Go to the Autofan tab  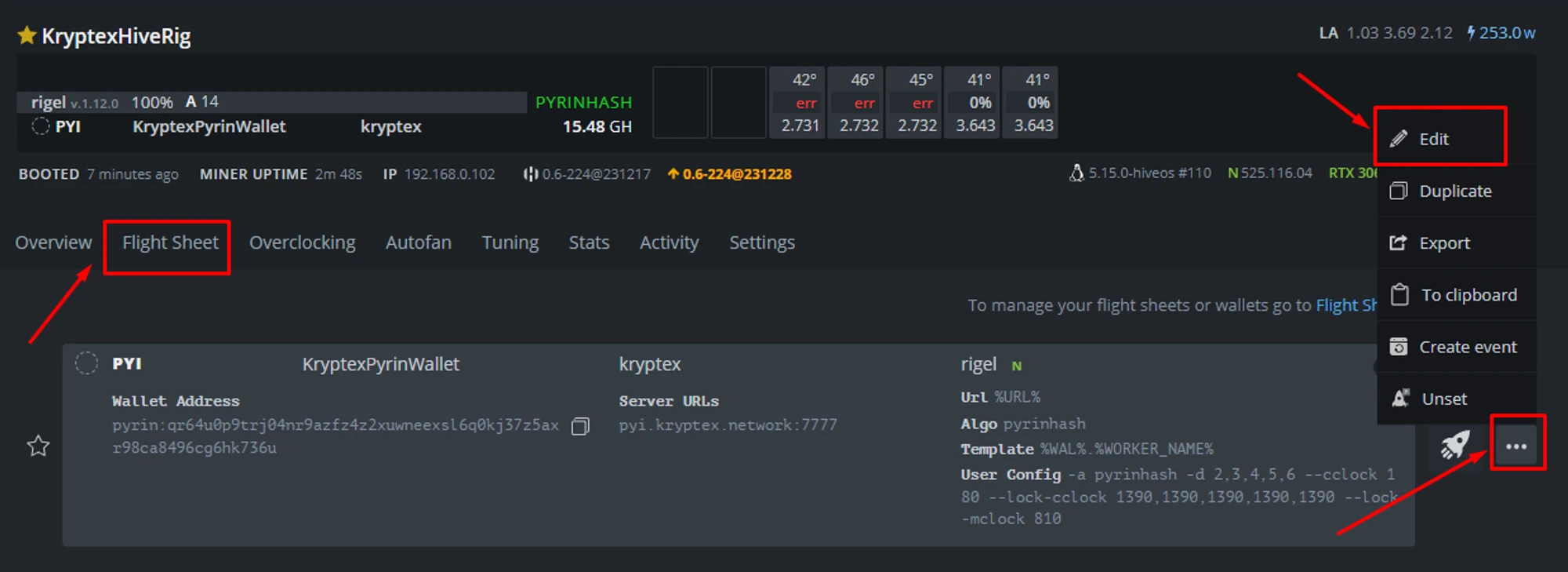(418, 242)
